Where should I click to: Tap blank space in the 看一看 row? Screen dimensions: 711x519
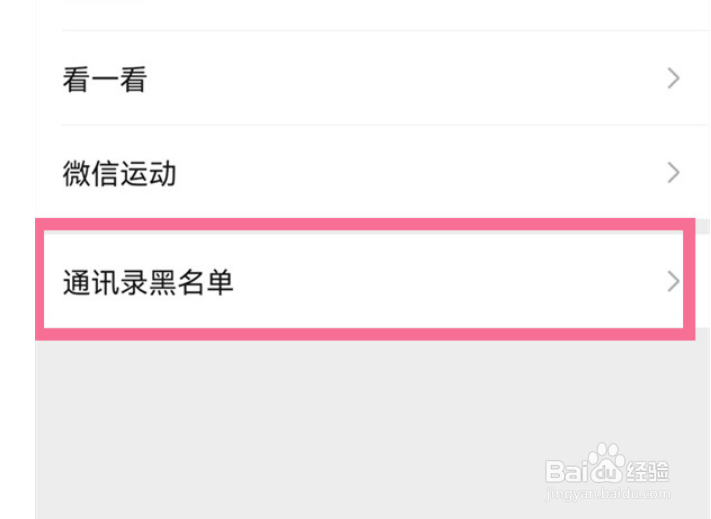coord(400,80)
